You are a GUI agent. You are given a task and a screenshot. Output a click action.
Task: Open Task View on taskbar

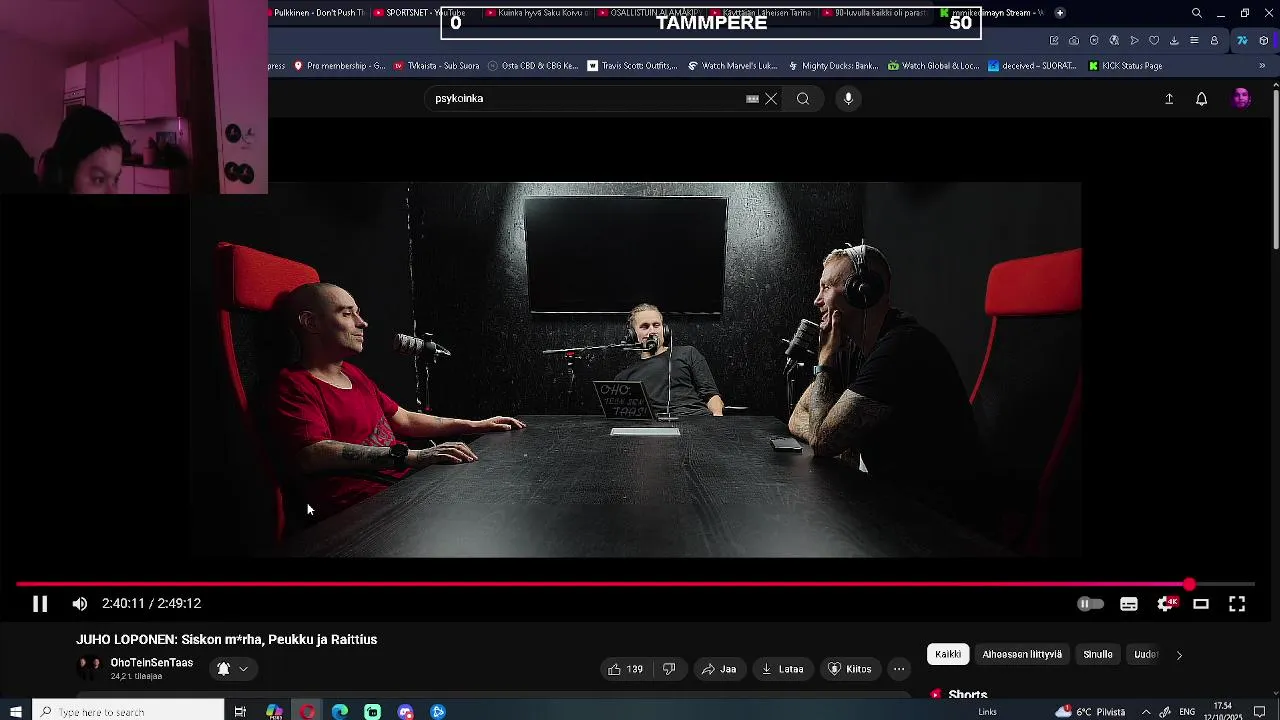point(240,712)
